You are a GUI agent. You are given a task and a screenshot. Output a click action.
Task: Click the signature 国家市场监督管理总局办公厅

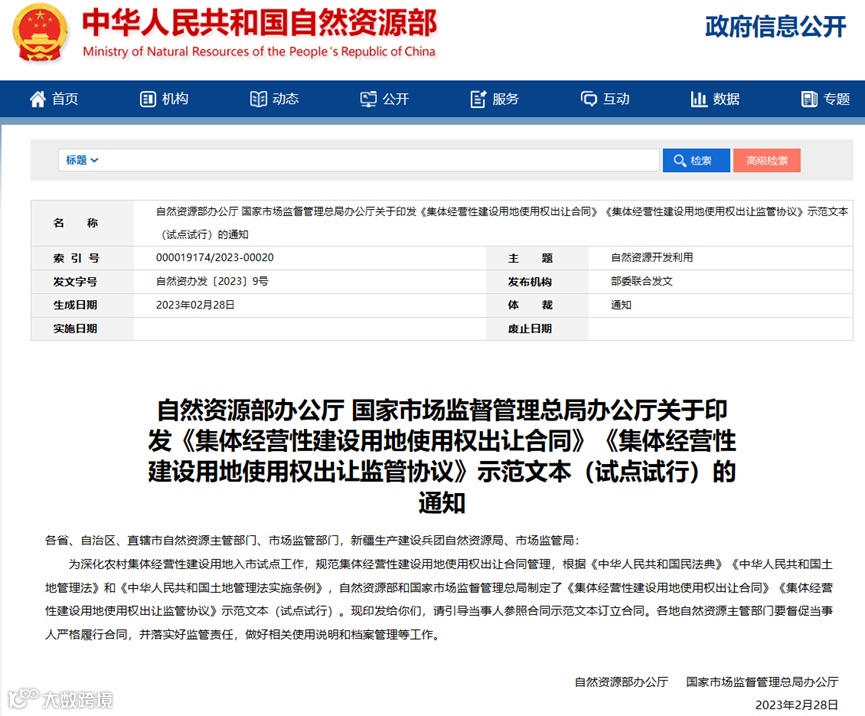coord(762,682)
